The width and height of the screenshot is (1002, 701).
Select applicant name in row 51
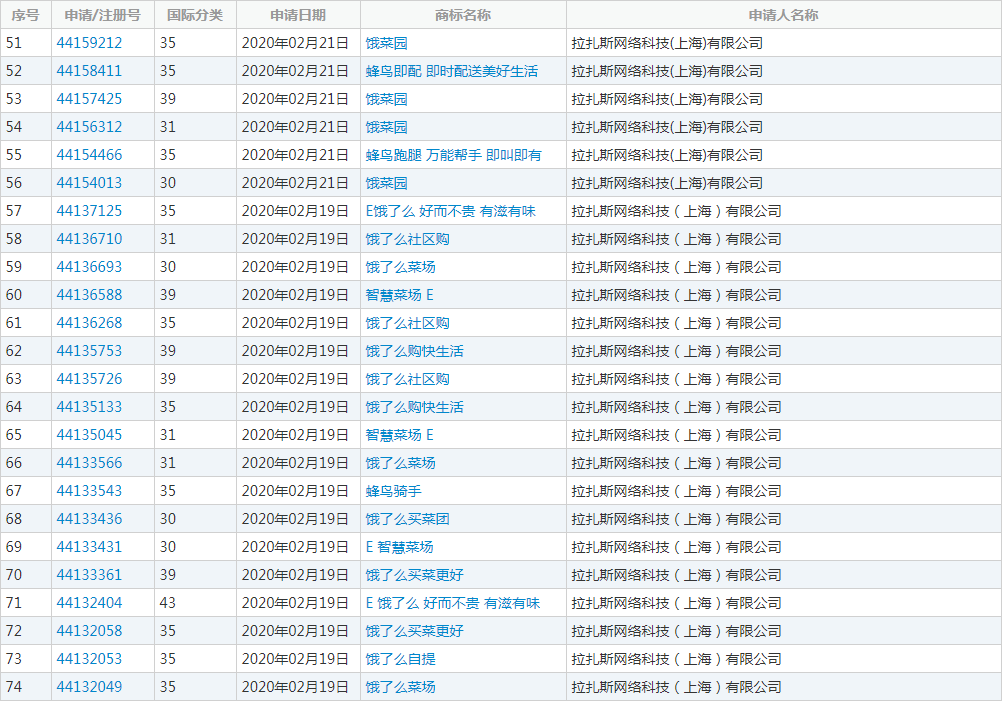[667, 43]
